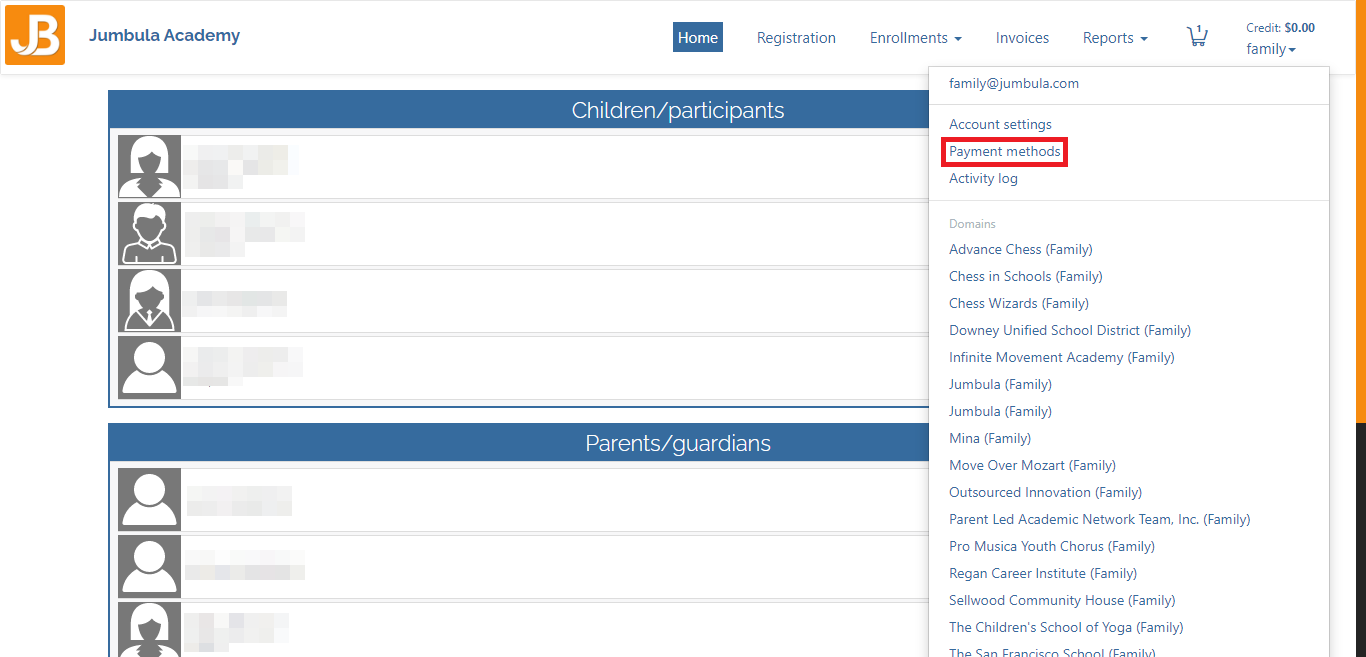Screen dimensions: 1366x657
Task: Switch to Advance Chess (Family) domain
Action: pyautogui.click(x=1021, y=250)
